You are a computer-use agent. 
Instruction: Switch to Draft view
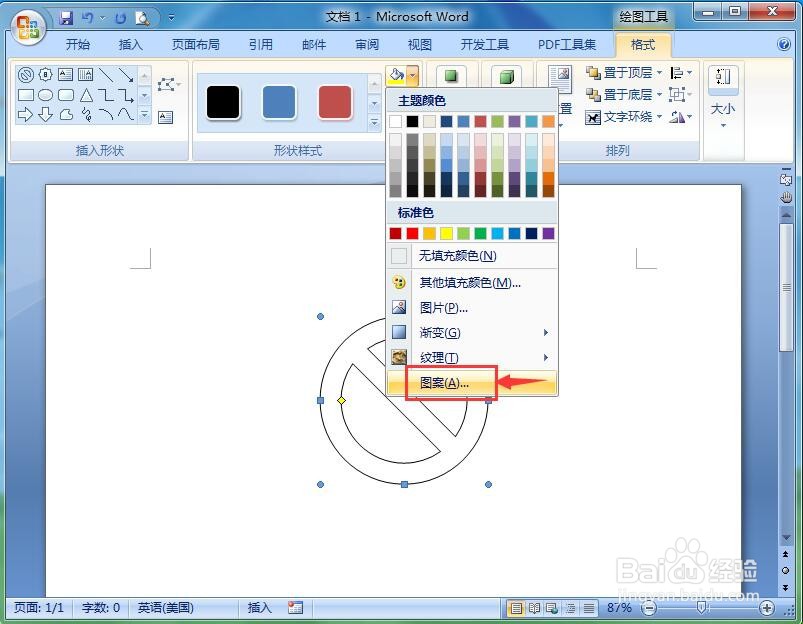click(x=589, y=608)
